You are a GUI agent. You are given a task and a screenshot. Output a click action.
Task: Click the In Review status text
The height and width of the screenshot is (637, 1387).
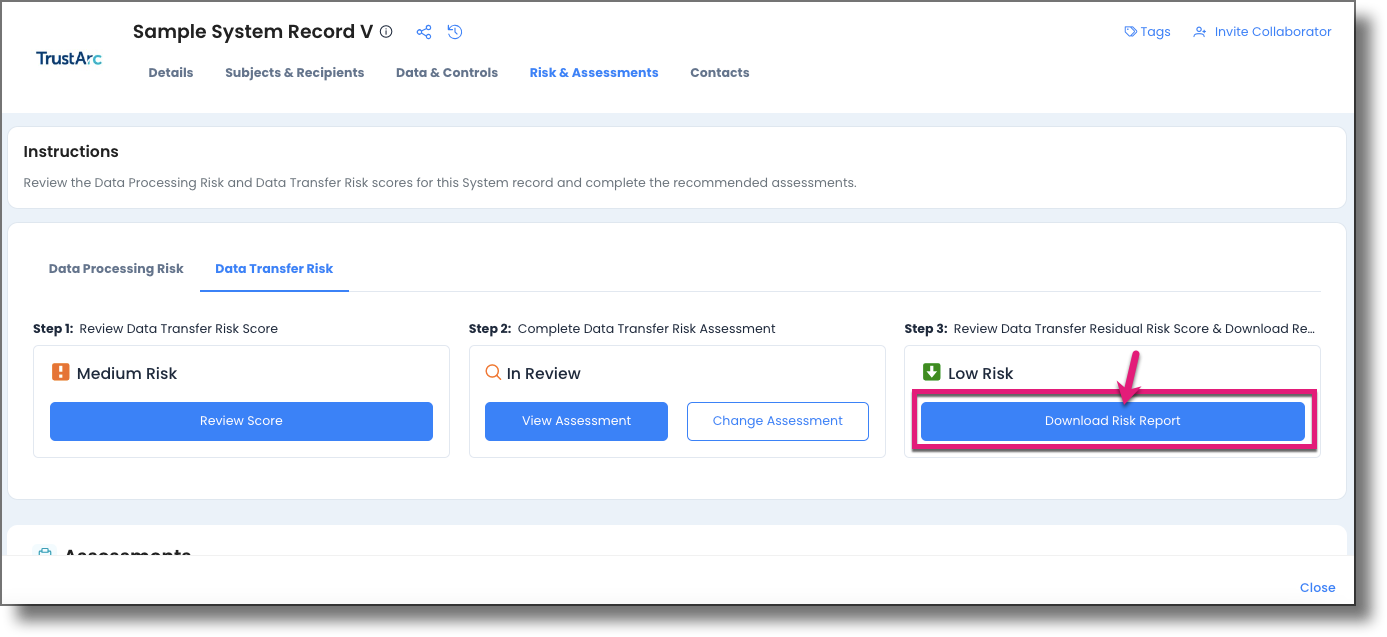click(x=544, y=374)
